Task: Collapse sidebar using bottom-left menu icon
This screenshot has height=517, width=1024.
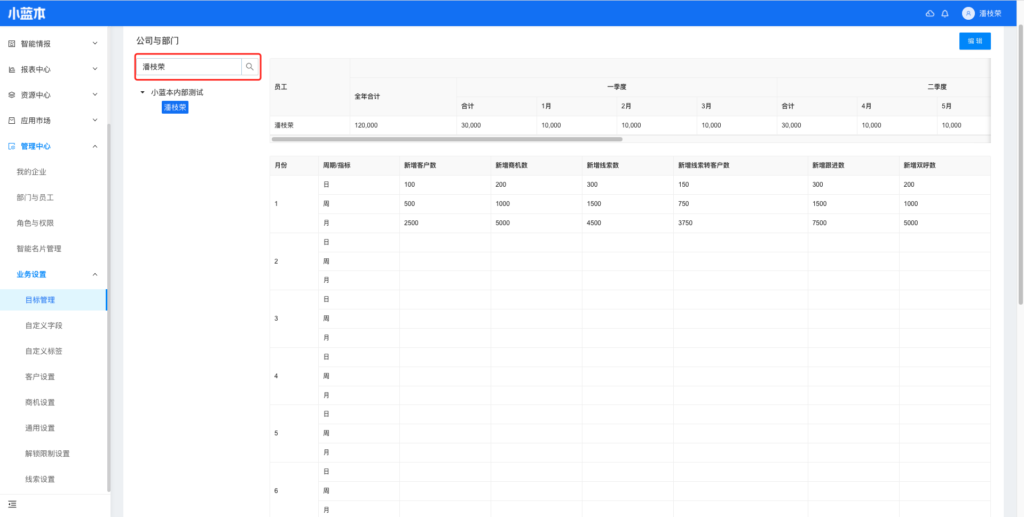Action: pyautogui.click(x=12, y=504)
